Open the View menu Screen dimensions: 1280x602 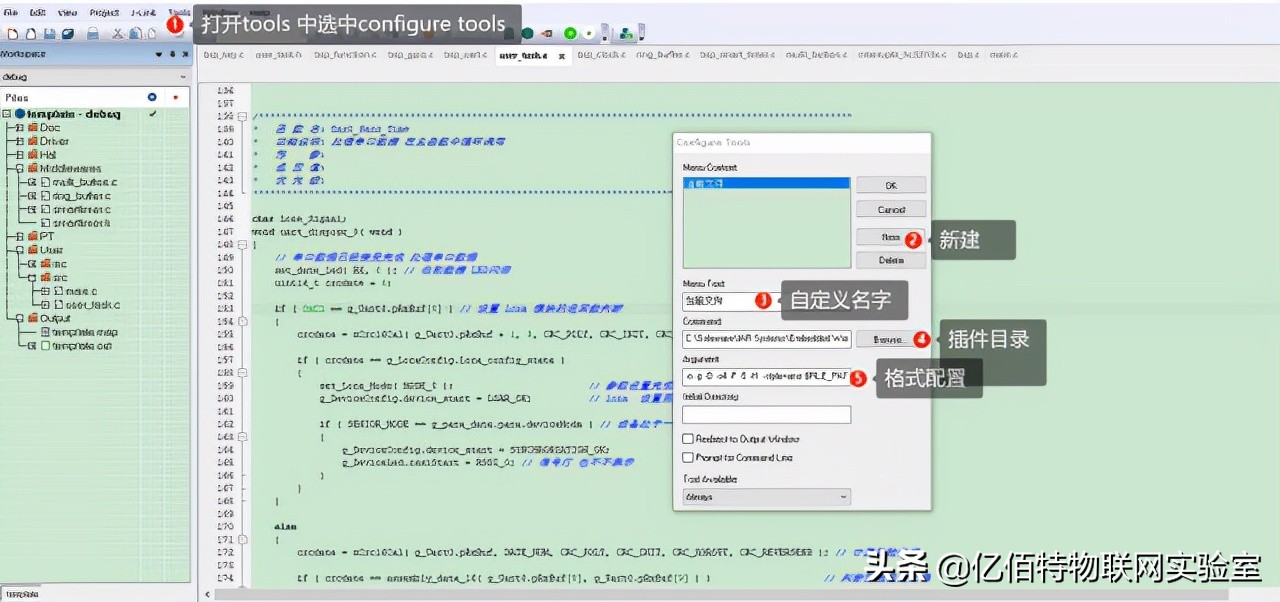[x=67, y=12]
